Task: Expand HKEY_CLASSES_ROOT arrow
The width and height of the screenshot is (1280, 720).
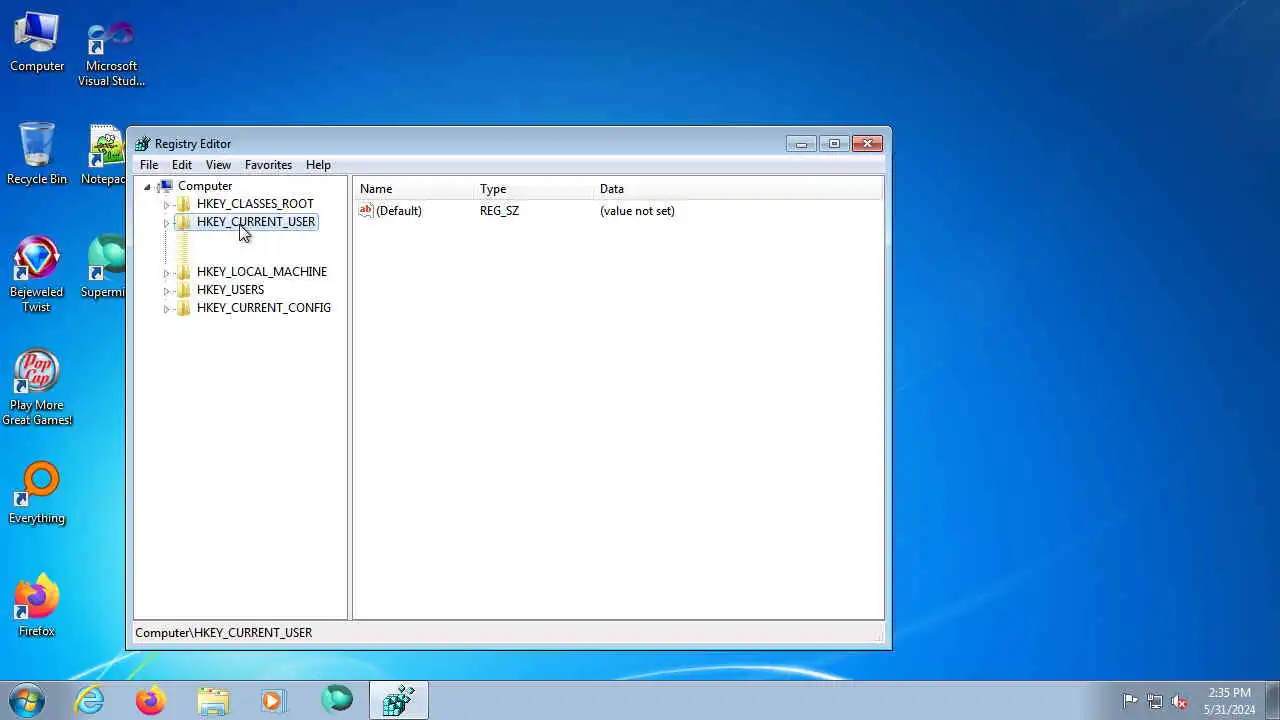Action: pyautogui.click(x=167, y=205)
